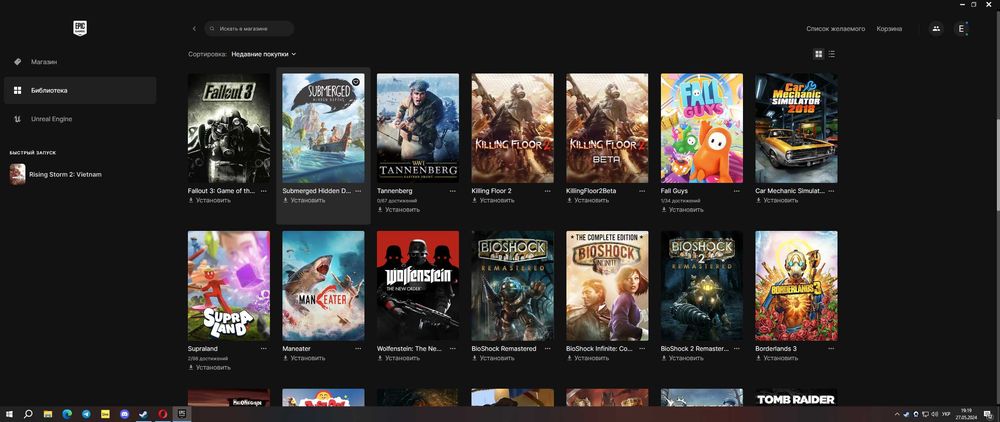Install Wolfenstein: The New Order via Установить
1000x422 pixels.
(x=398, y=358)
